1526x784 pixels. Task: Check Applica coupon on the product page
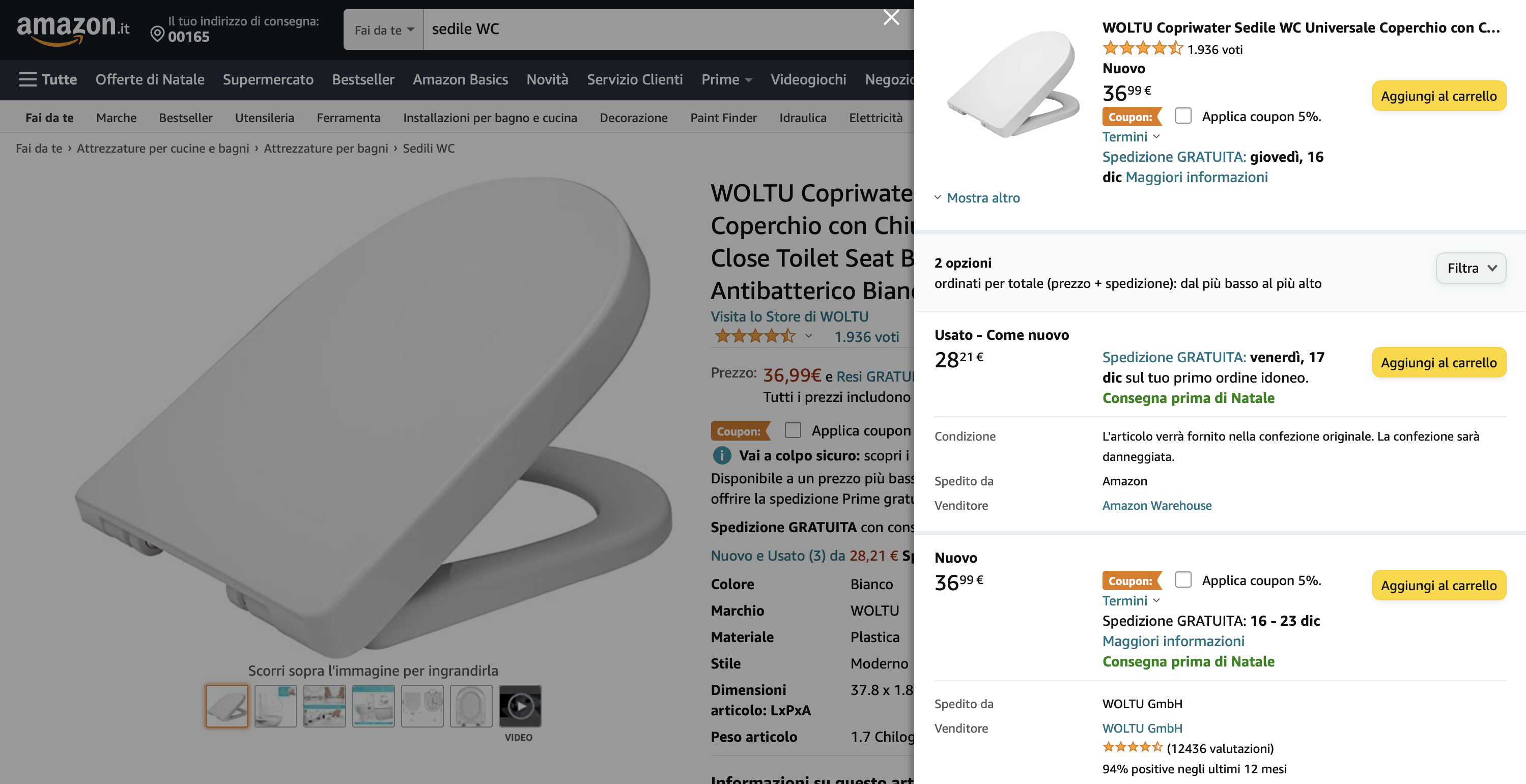[x=793, y=430]
